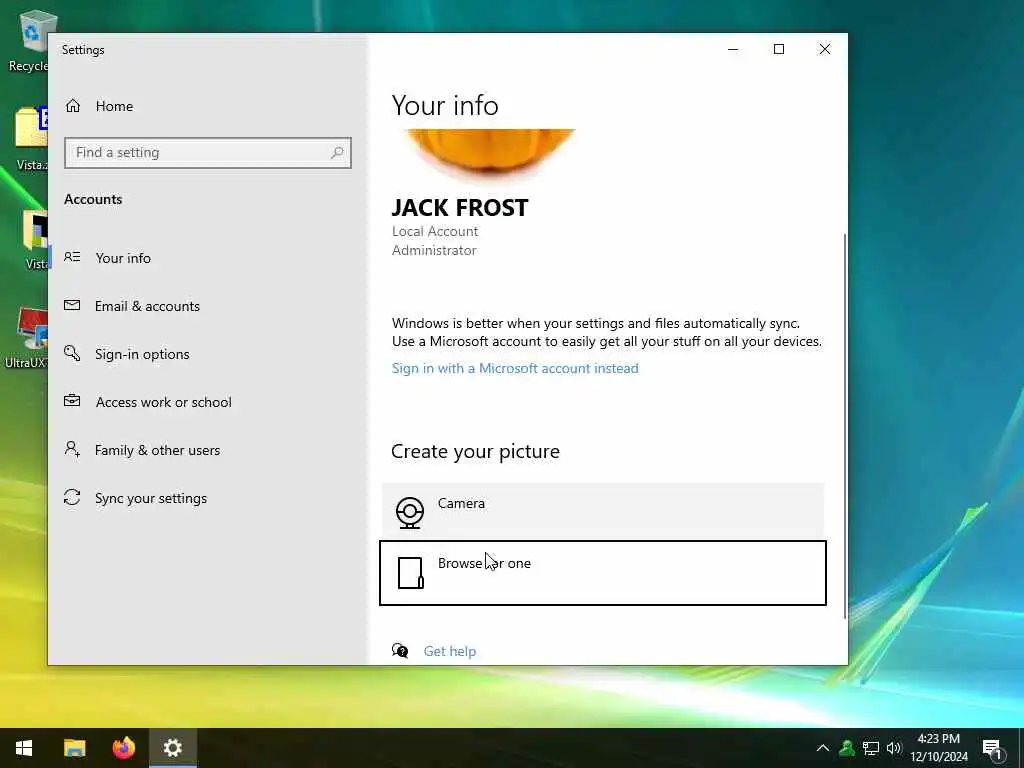The height and width of the screenshot is (768, 1024).
Task: Open the Get help link
Action: (x=449, y=651)
